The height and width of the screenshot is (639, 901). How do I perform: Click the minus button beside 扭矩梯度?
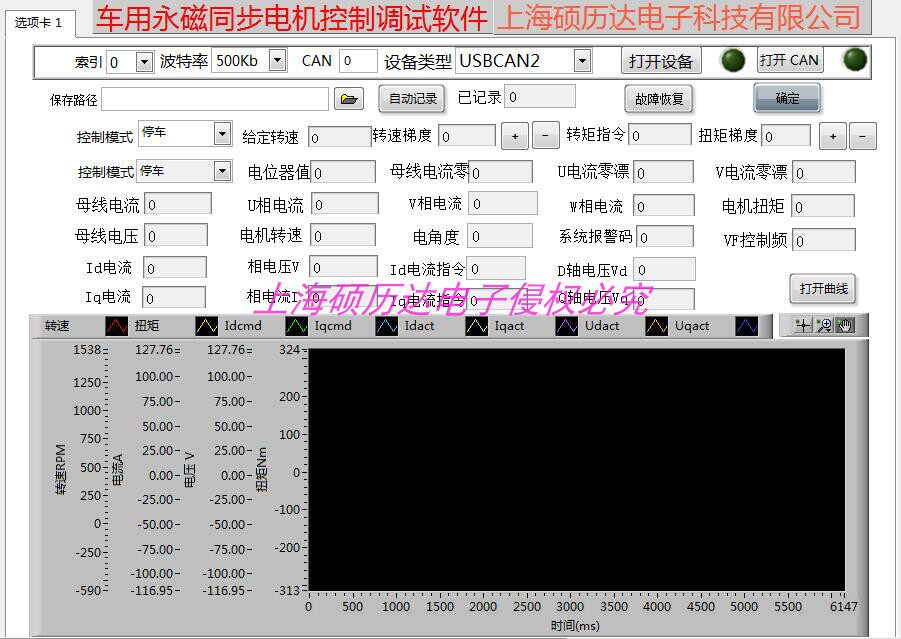click(x=863, y=136)
